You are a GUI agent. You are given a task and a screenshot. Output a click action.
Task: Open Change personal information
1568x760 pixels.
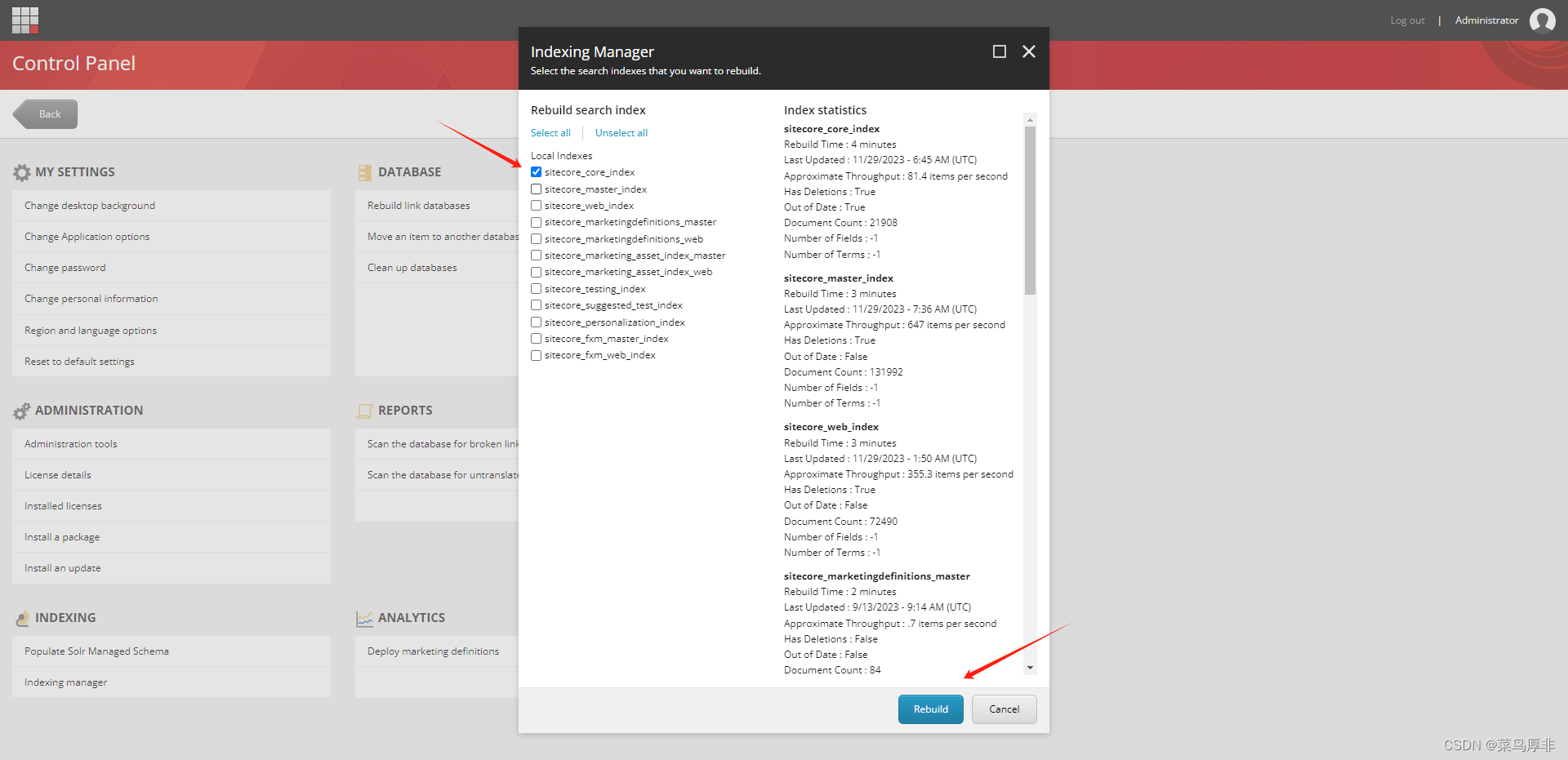pos(171,299)
